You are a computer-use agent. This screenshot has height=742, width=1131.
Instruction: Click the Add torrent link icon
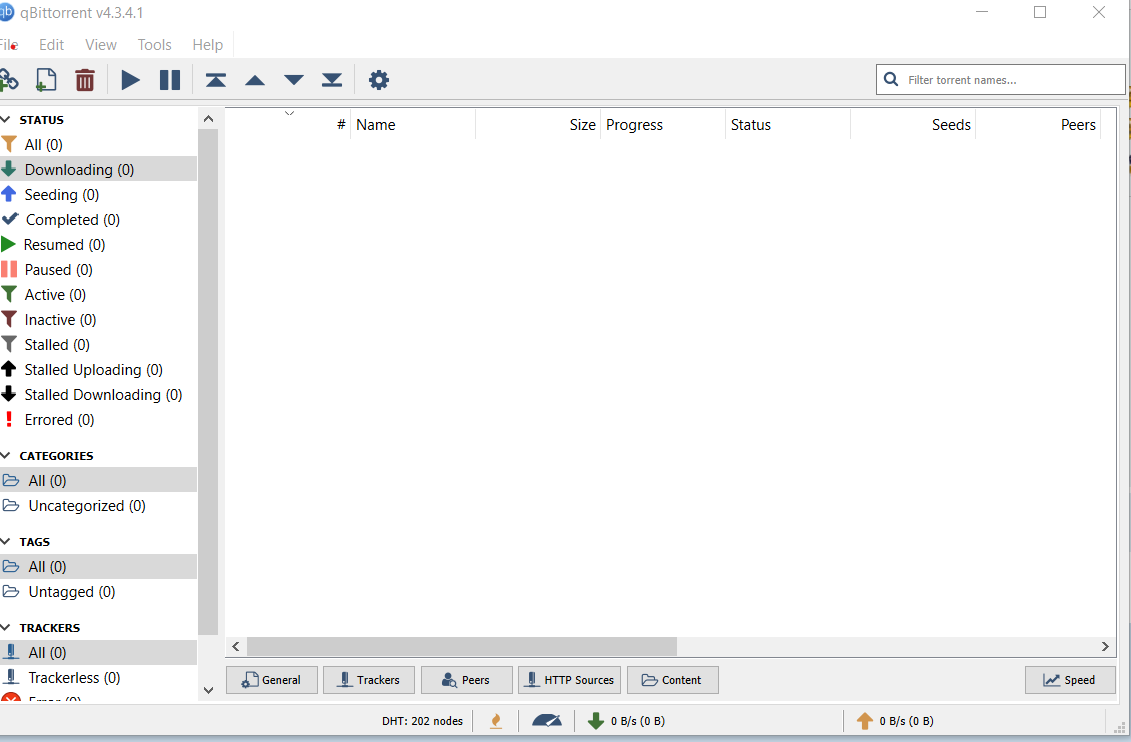[x=8, y=80]
